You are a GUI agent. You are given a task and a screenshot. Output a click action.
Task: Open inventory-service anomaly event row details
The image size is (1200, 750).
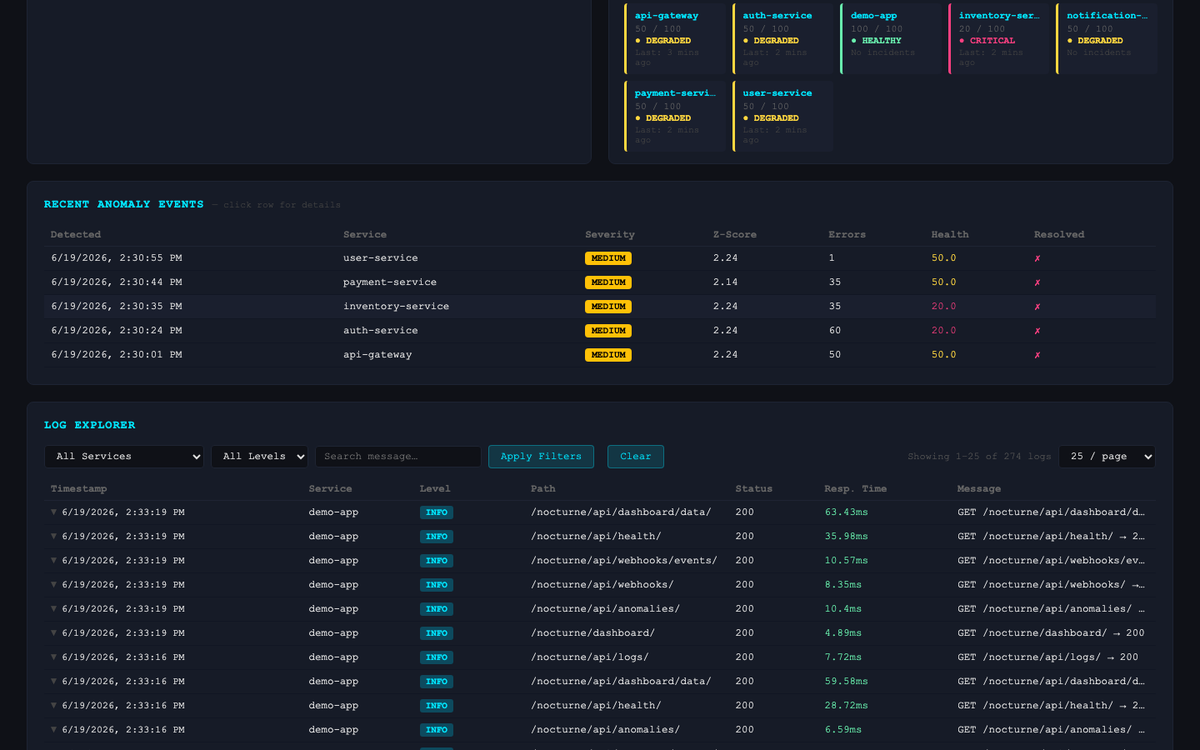pos(600,306)
